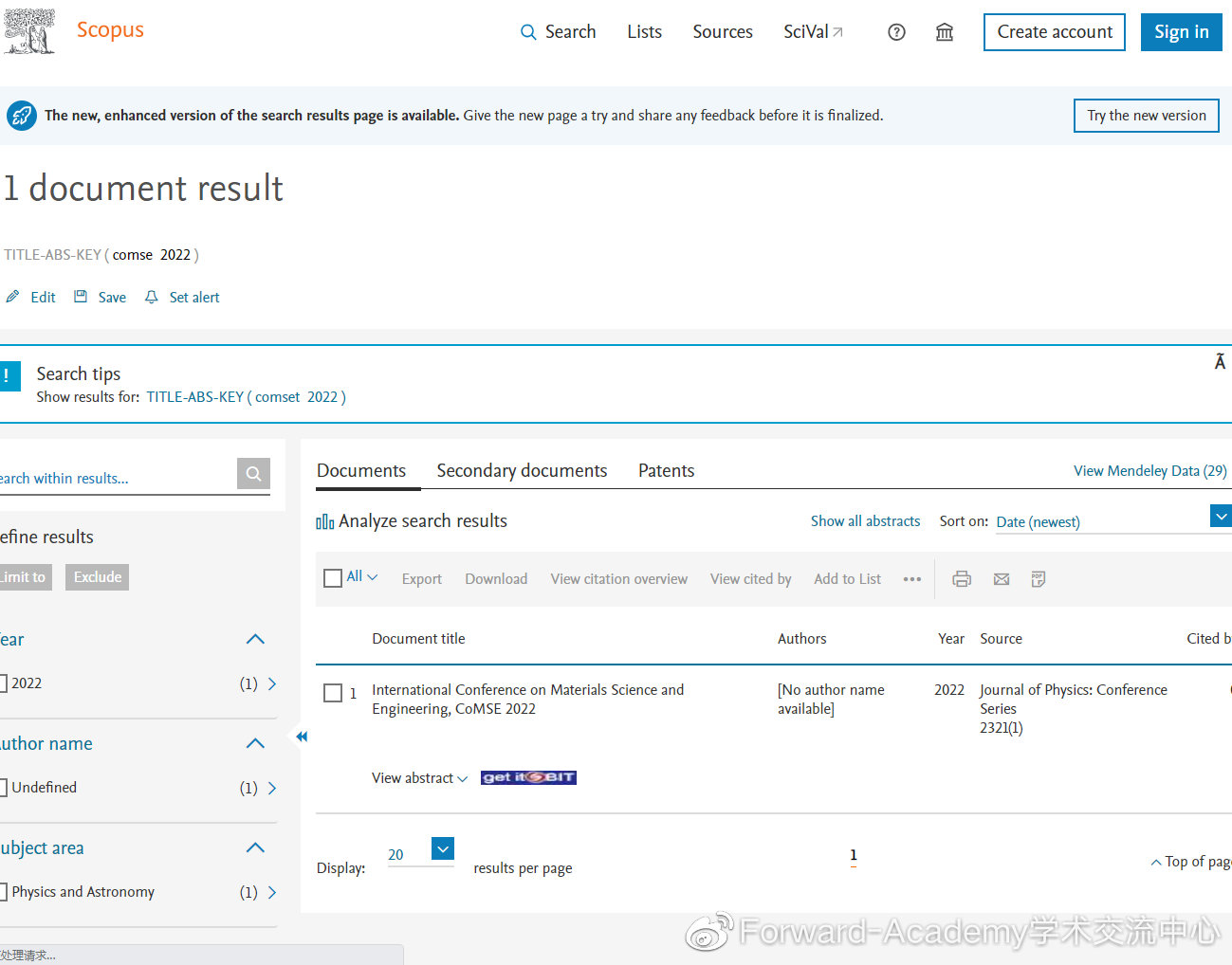Click the Edit pencil icon
1232x965 pixels.
tap(12, 297)
